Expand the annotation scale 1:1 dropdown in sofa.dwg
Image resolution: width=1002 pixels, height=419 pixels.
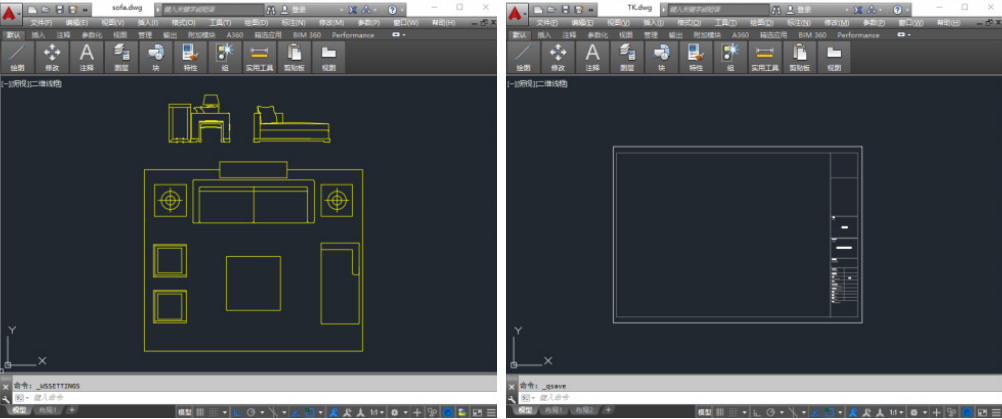[378, 413]
